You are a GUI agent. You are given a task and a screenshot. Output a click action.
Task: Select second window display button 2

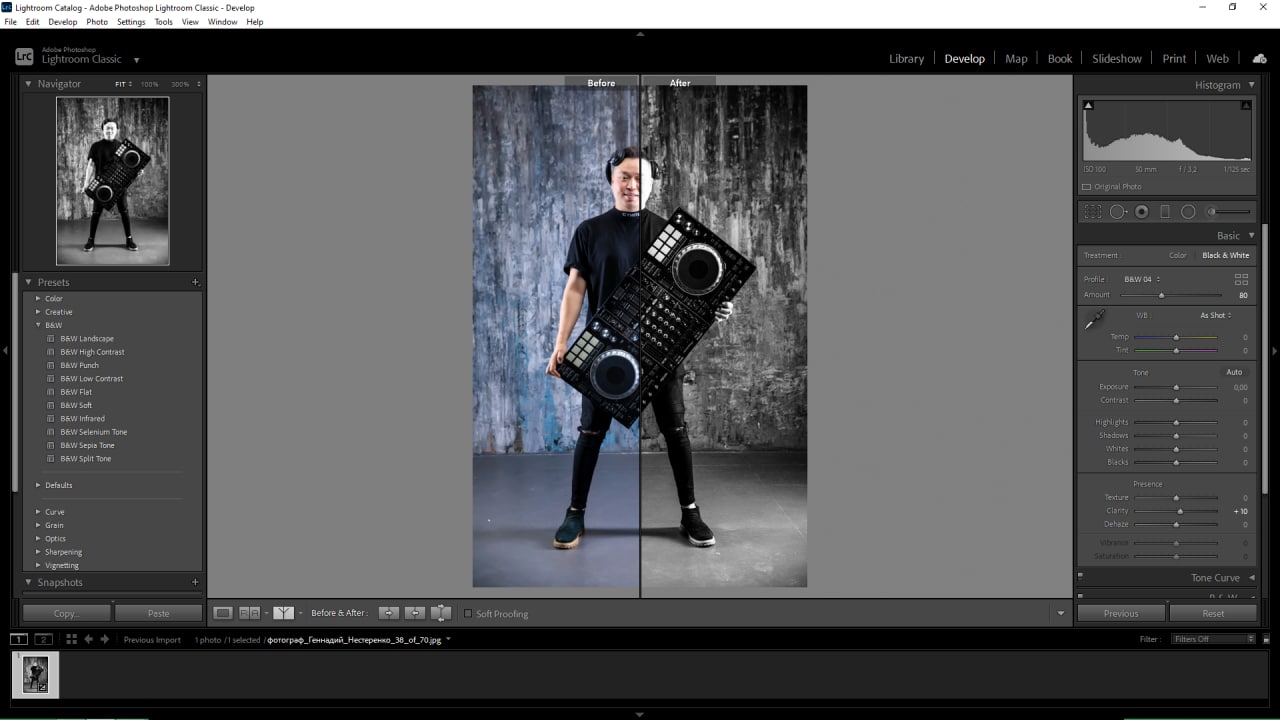click(x=43, y=639)
